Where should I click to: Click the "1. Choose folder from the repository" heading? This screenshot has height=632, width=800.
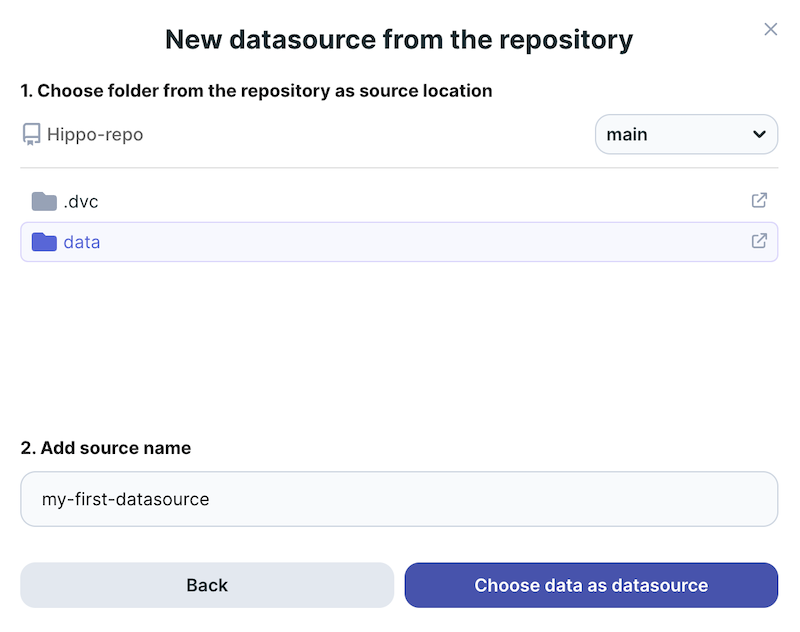pos(256,91)
